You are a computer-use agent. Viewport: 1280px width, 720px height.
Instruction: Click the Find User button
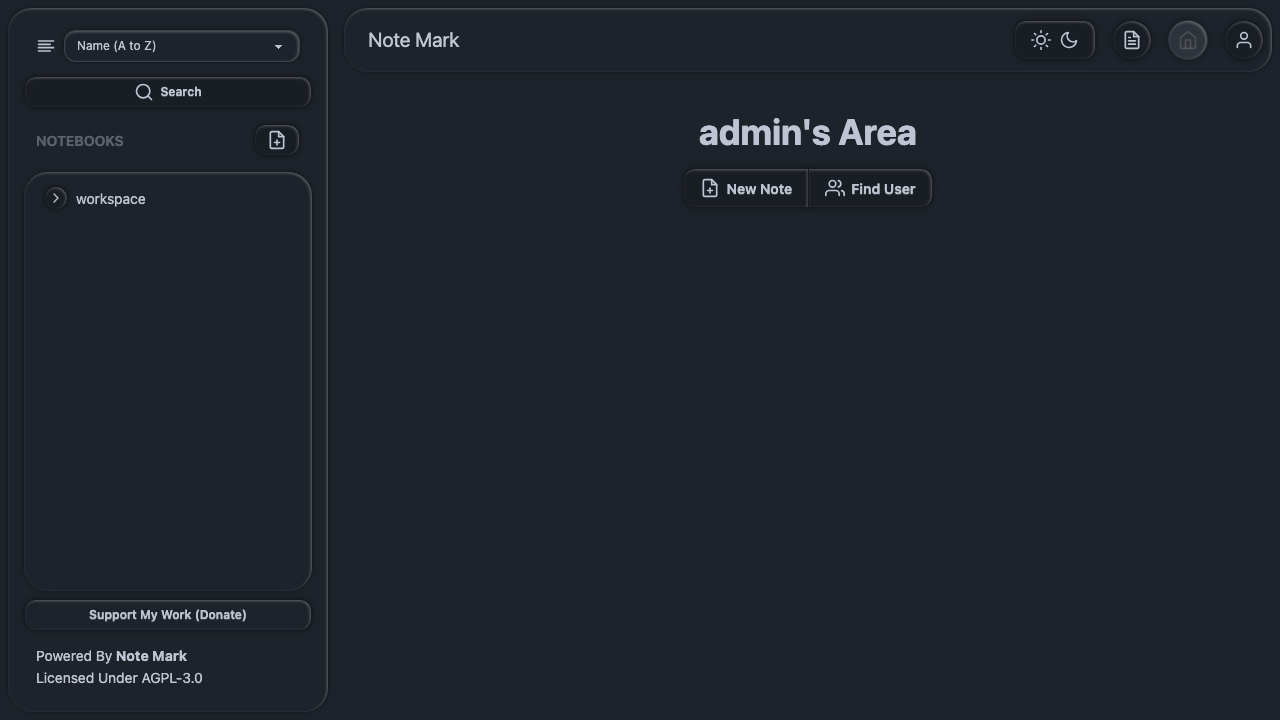click(x=870, y=189)
